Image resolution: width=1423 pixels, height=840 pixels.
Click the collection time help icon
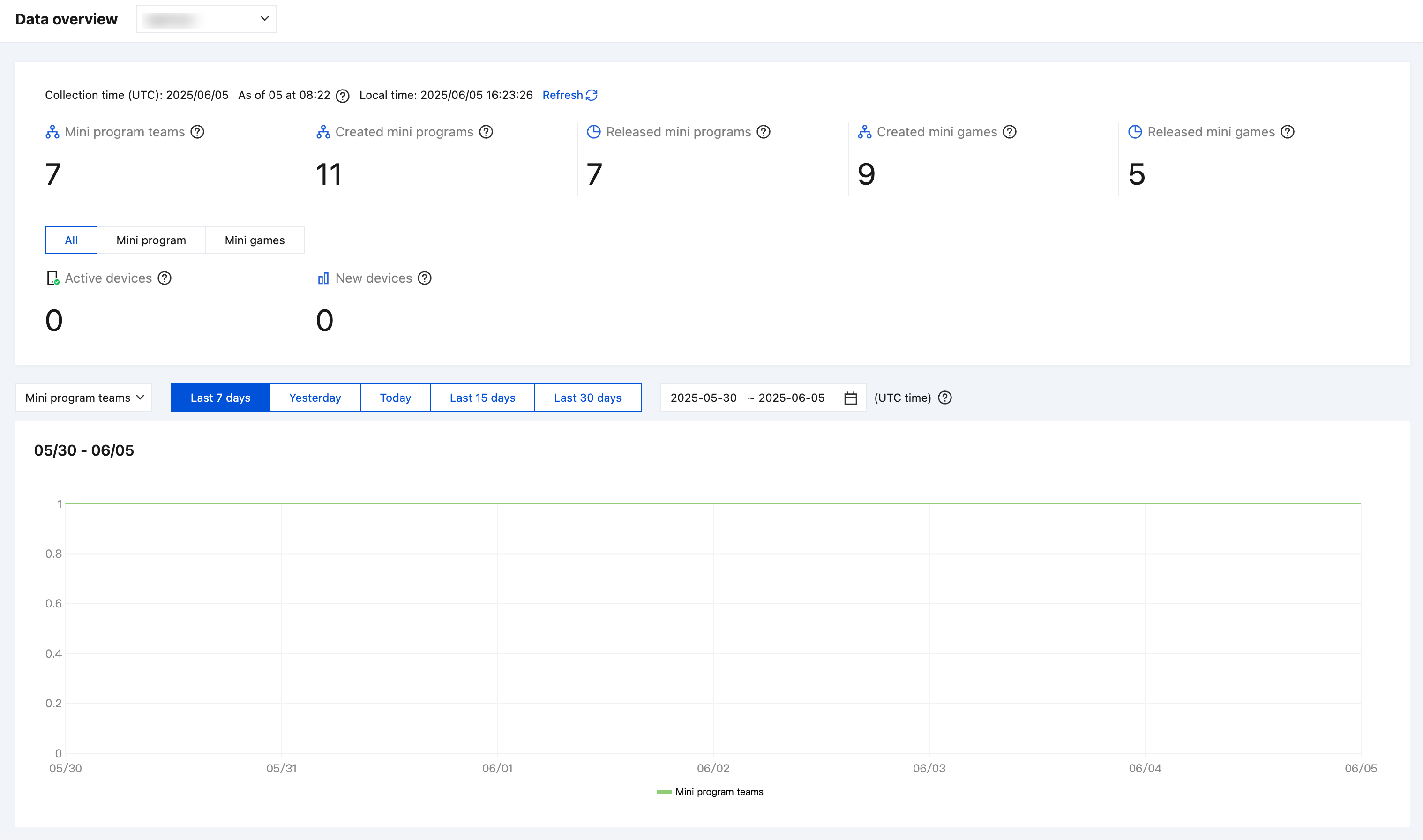pos(342,96)
